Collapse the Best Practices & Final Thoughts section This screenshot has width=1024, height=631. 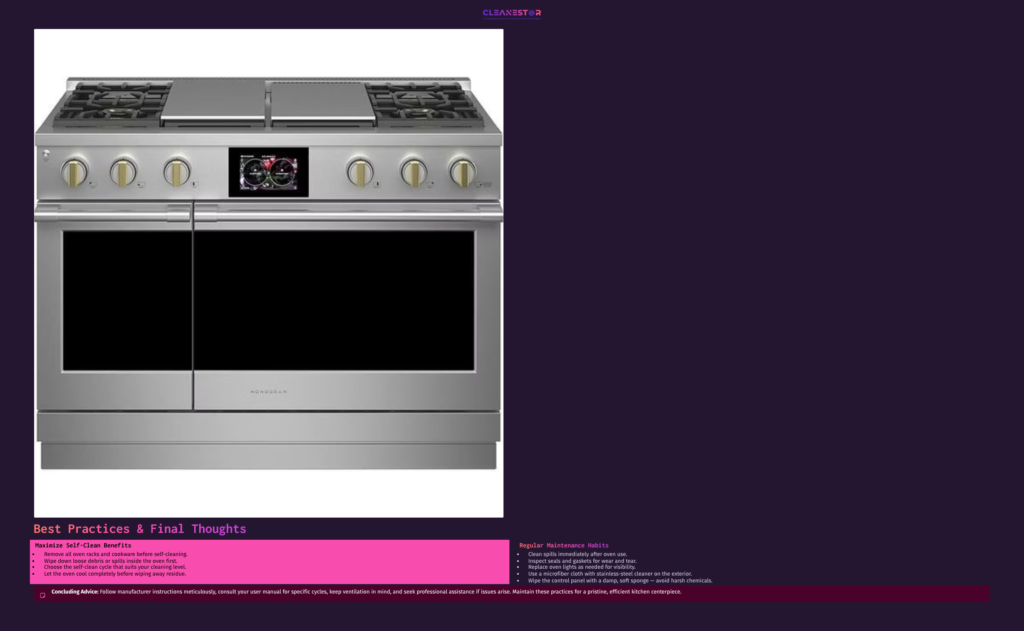[138, 528]
